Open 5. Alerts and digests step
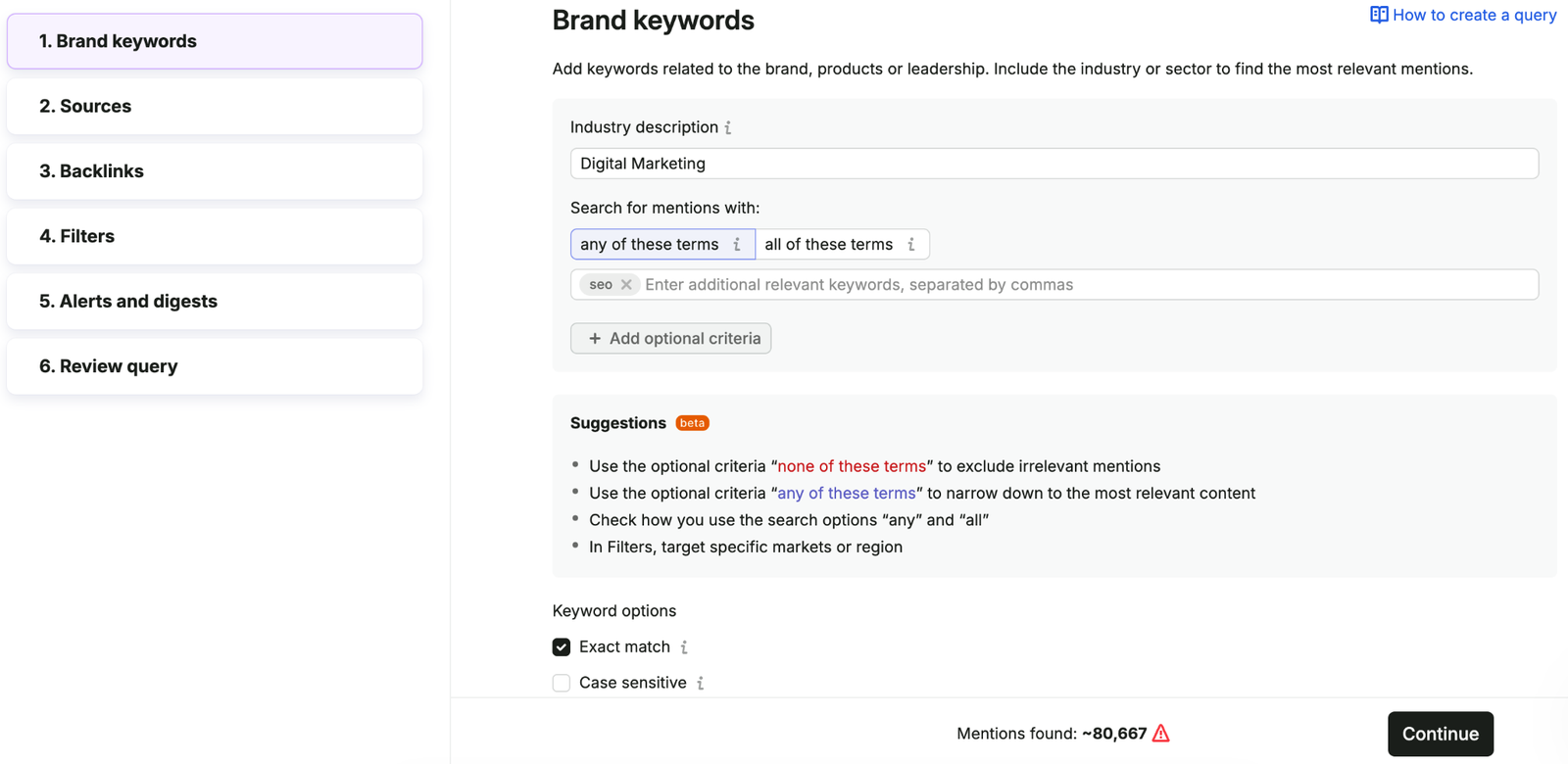 pos(215,301)
